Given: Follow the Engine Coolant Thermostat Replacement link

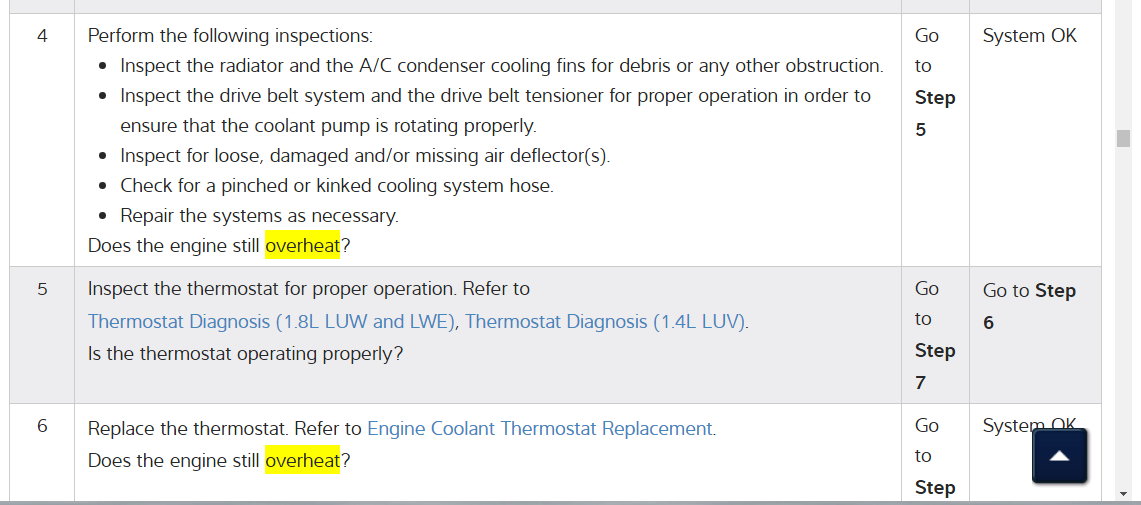Looking at the screenshot, I should coord(540,429).
